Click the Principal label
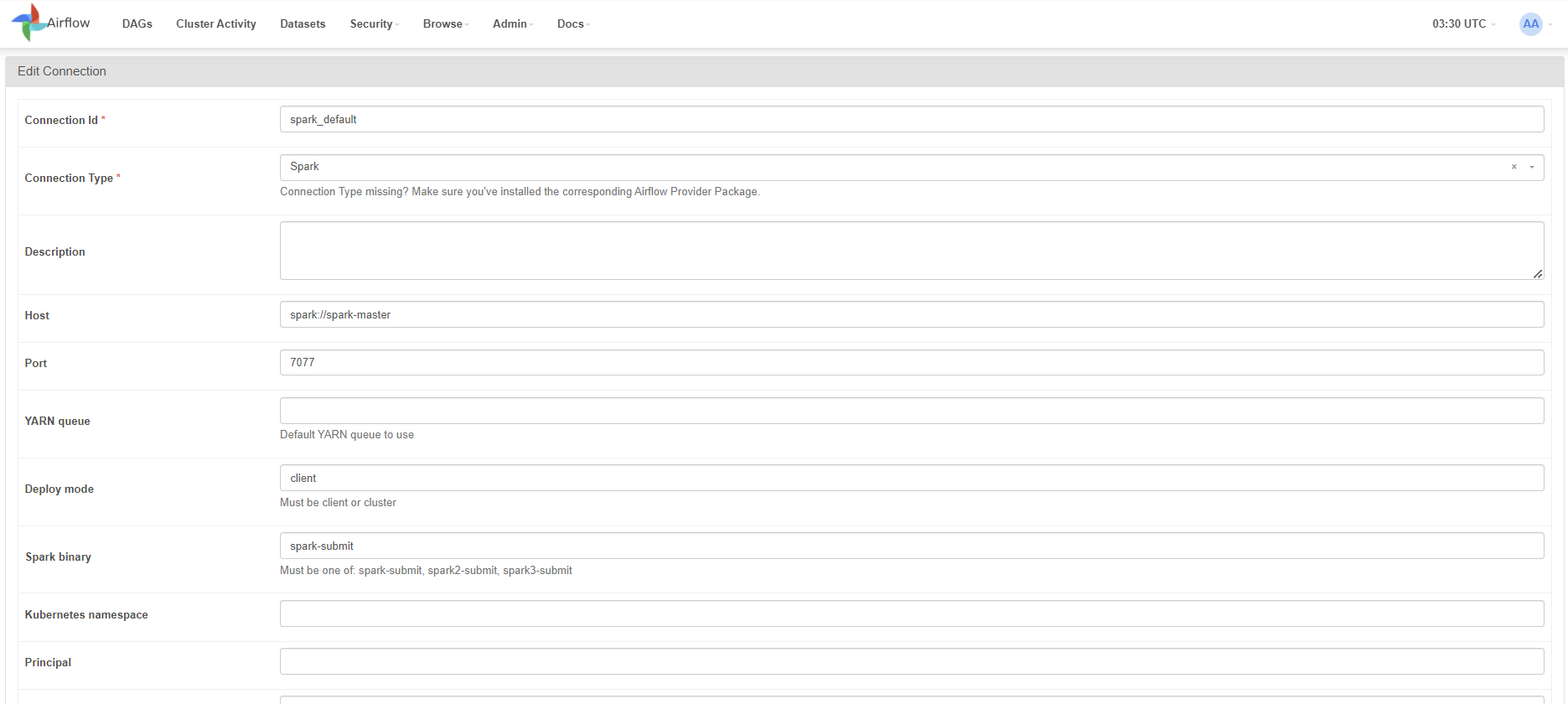 (x=48, y=662)
